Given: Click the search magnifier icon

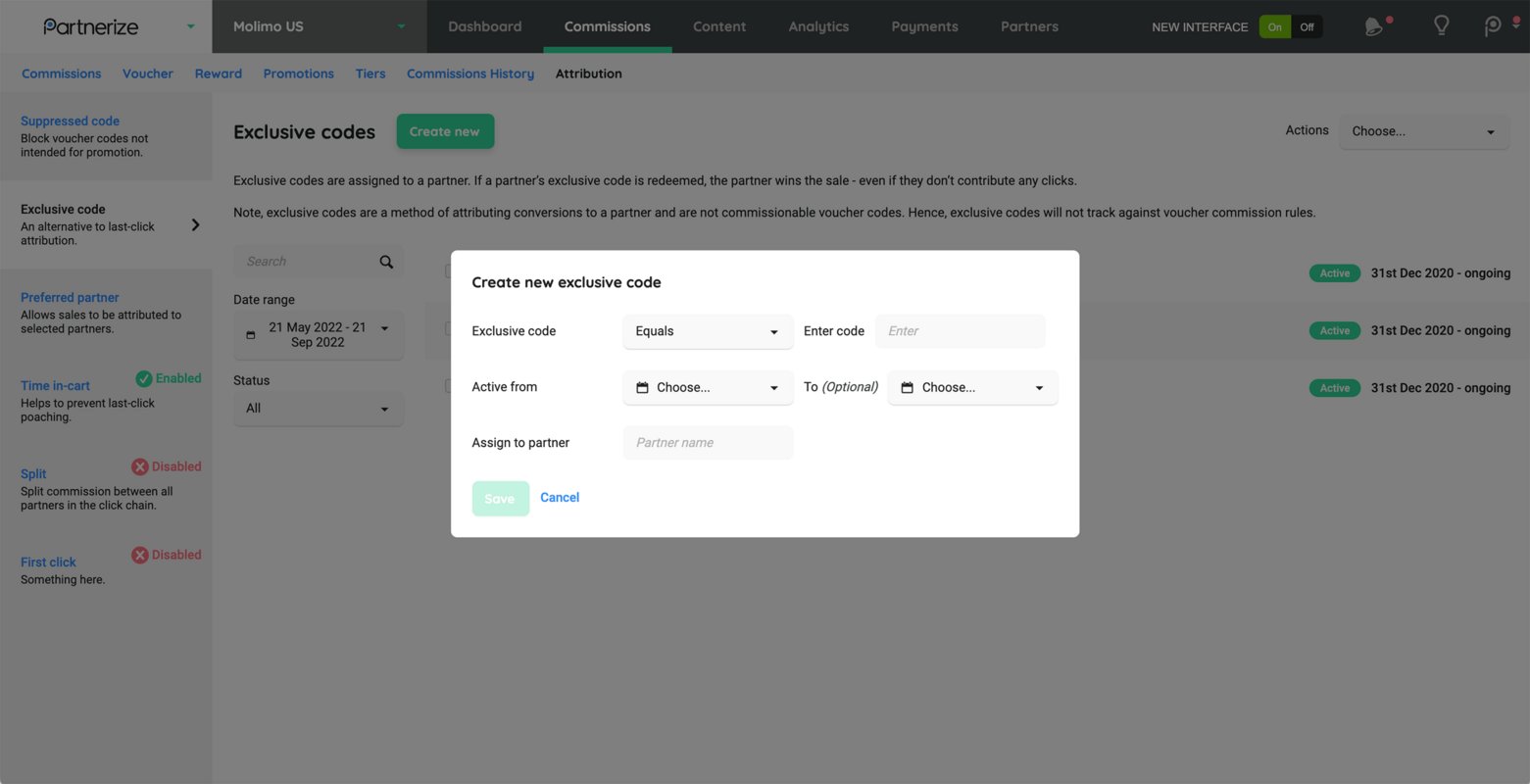Looking at the screenshot, I should [386, 262].
